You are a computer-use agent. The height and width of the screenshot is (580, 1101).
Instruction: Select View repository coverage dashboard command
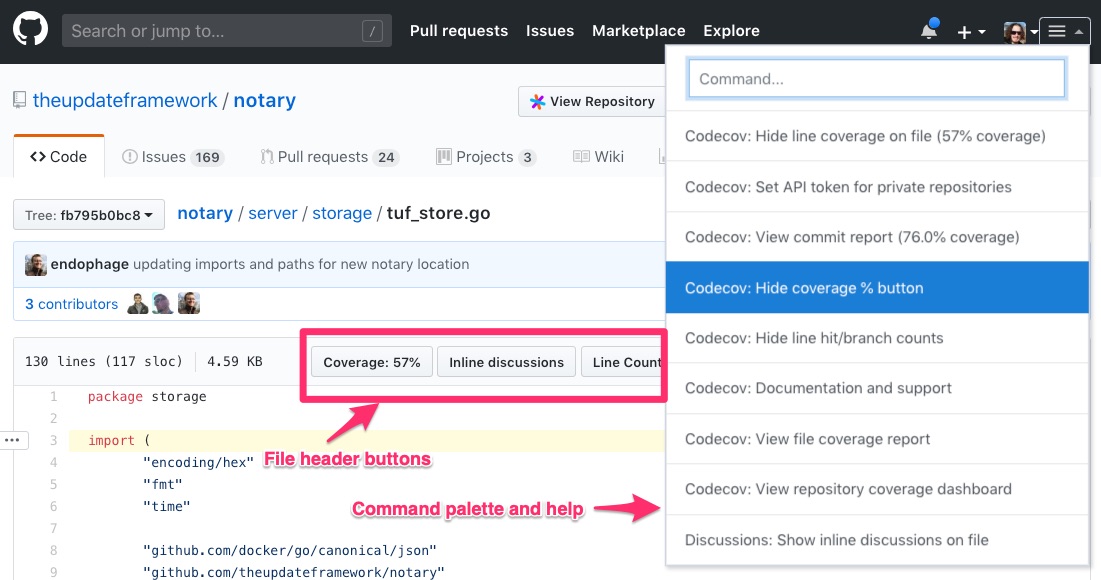[877, 489]
